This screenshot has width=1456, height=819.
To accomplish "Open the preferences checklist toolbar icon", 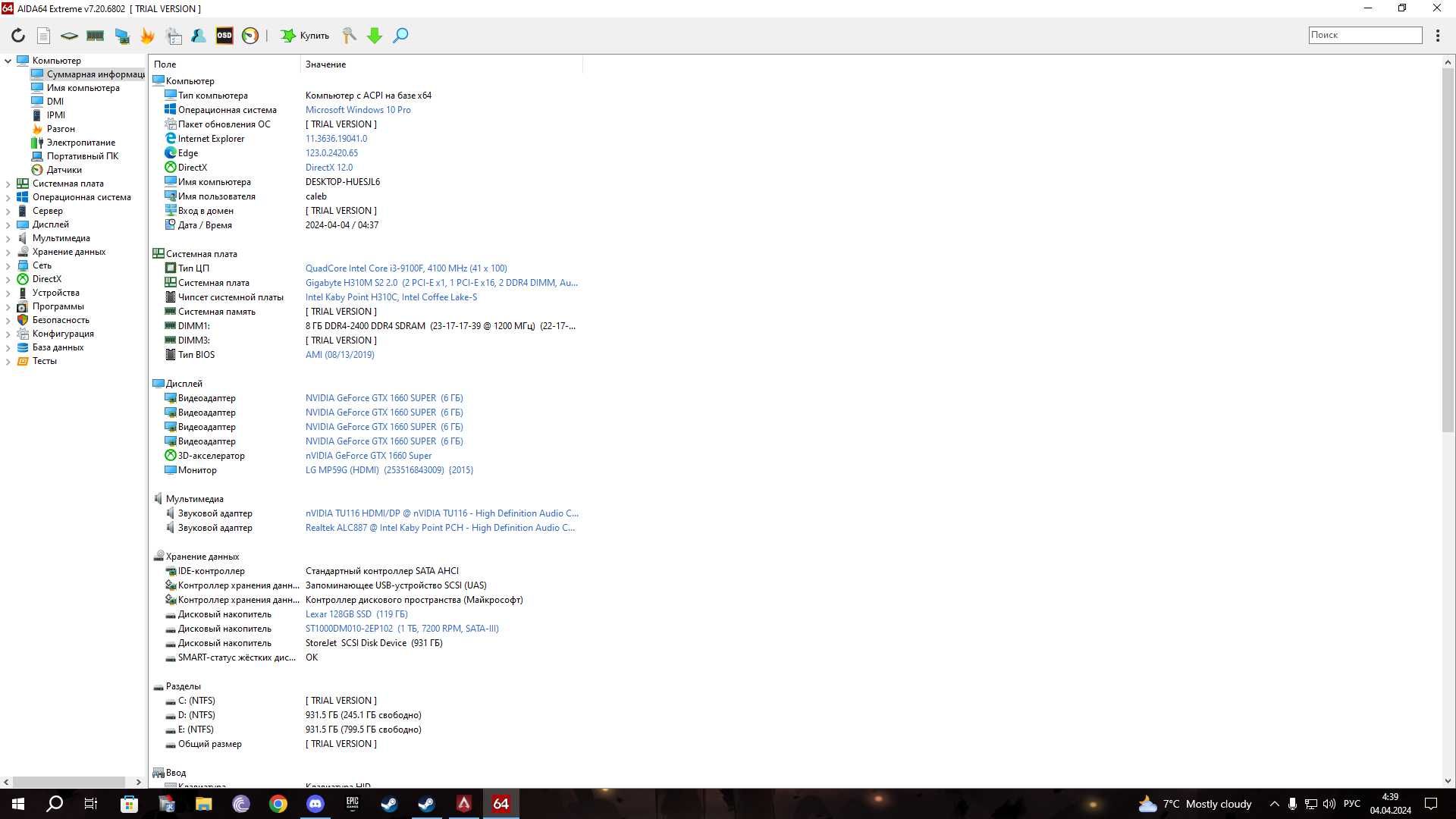I will 174,35.
